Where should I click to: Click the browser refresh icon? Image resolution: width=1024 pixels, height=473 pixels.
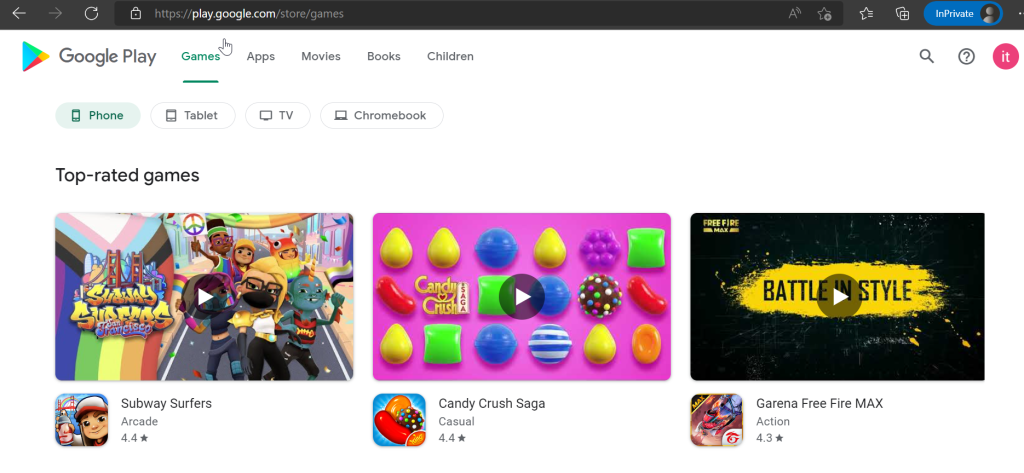tap(91, 13)
